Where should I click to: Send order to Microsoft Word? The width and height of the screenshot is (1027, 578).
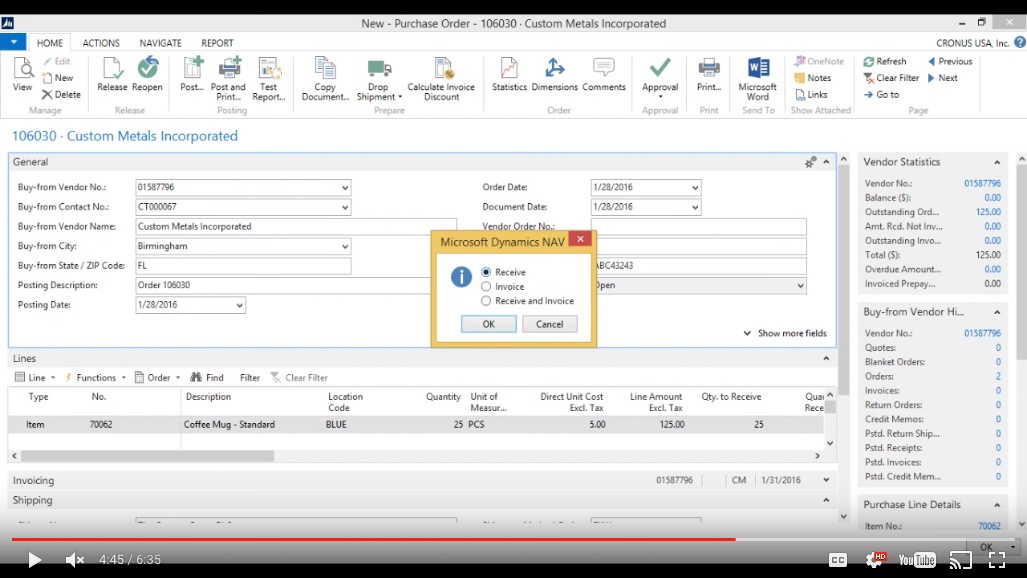[758, 79]
